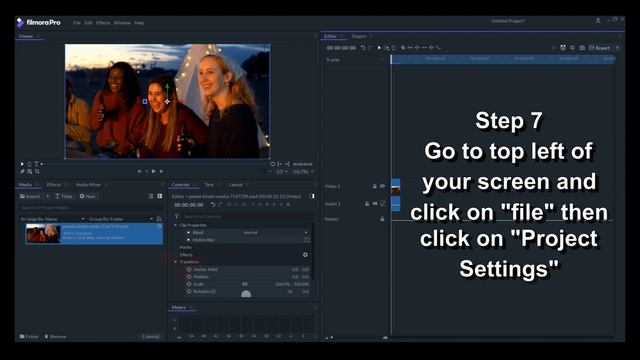Click undo in the Editor toolbar
The height and width of the screenshot is (360, 640).
tap(363, 48)
